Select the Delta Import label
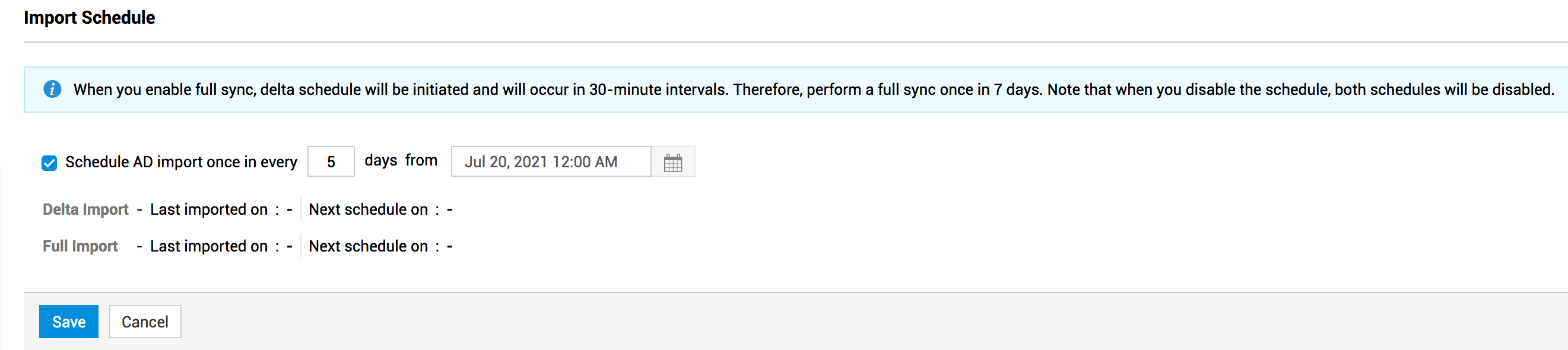 coord(85,209)
